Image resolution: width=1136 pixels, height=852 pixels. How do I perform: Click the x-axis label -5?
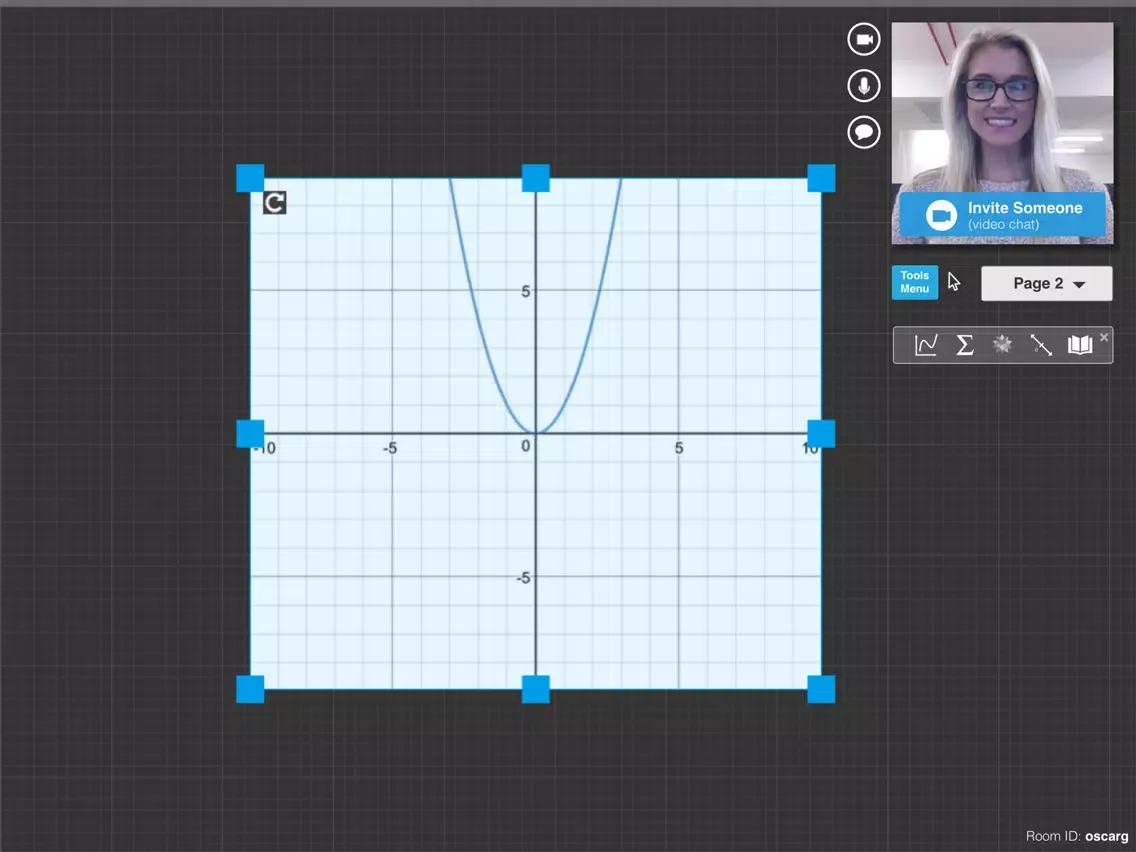point(390,448)
